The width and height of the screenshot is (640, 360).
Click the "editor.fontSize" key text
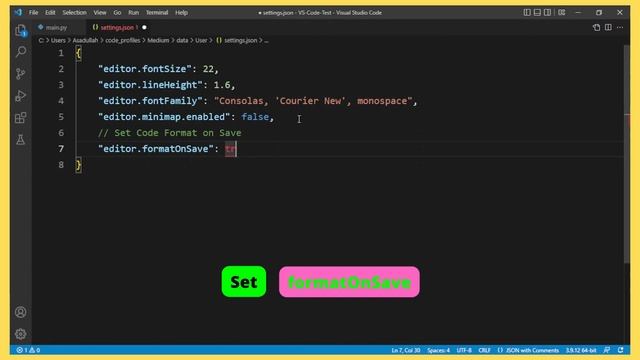tap(144, 69)
